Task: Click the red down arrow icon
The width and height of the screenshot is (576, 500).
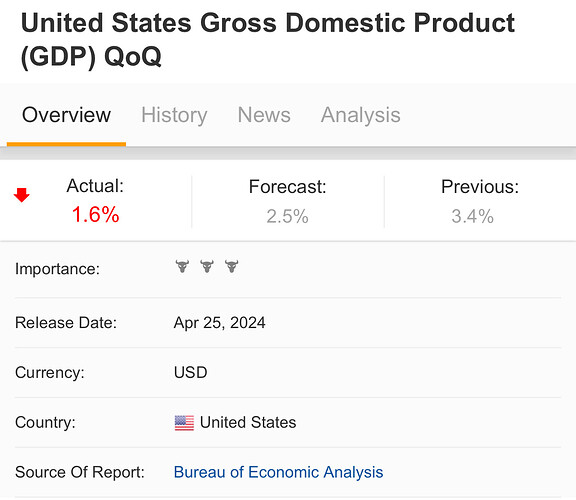Action: tap(22, 195)
